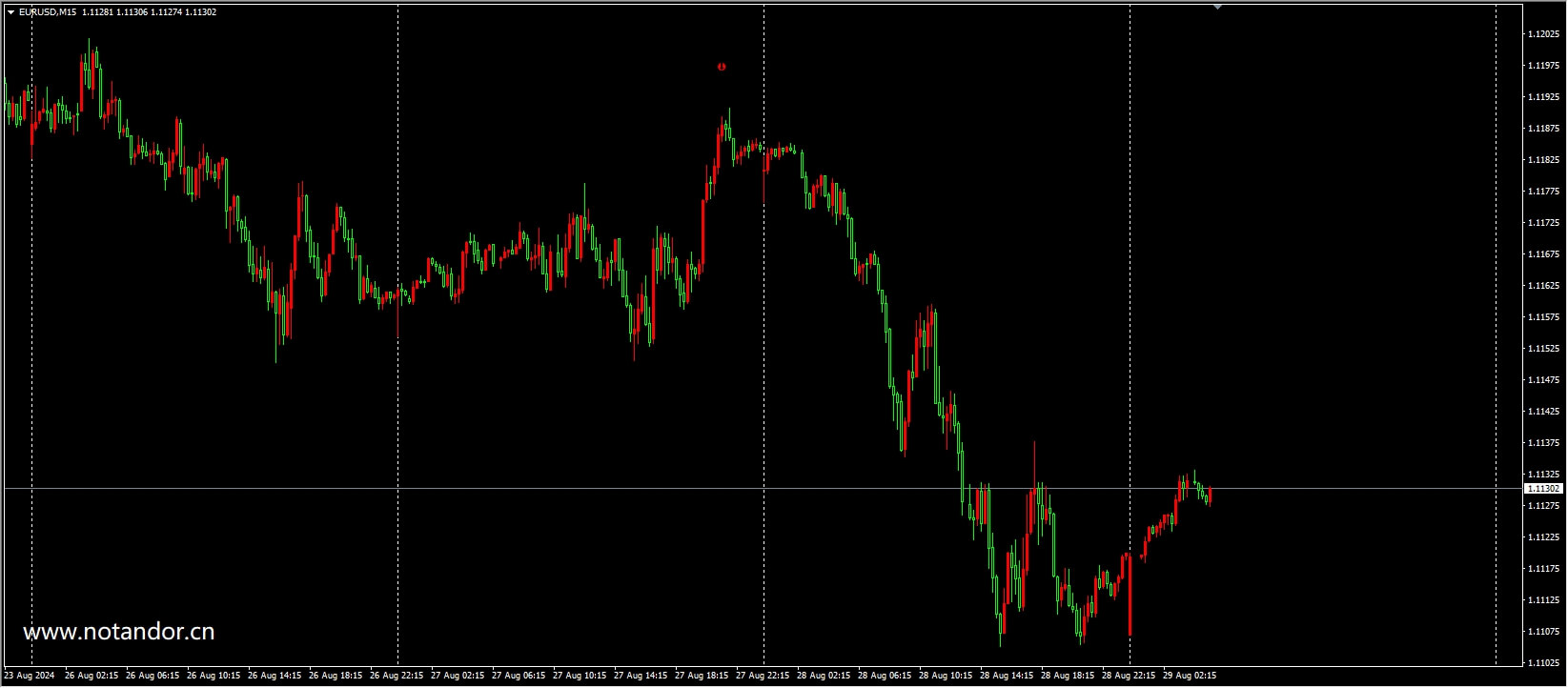Click the 1.11825 price axis label

1543,160
